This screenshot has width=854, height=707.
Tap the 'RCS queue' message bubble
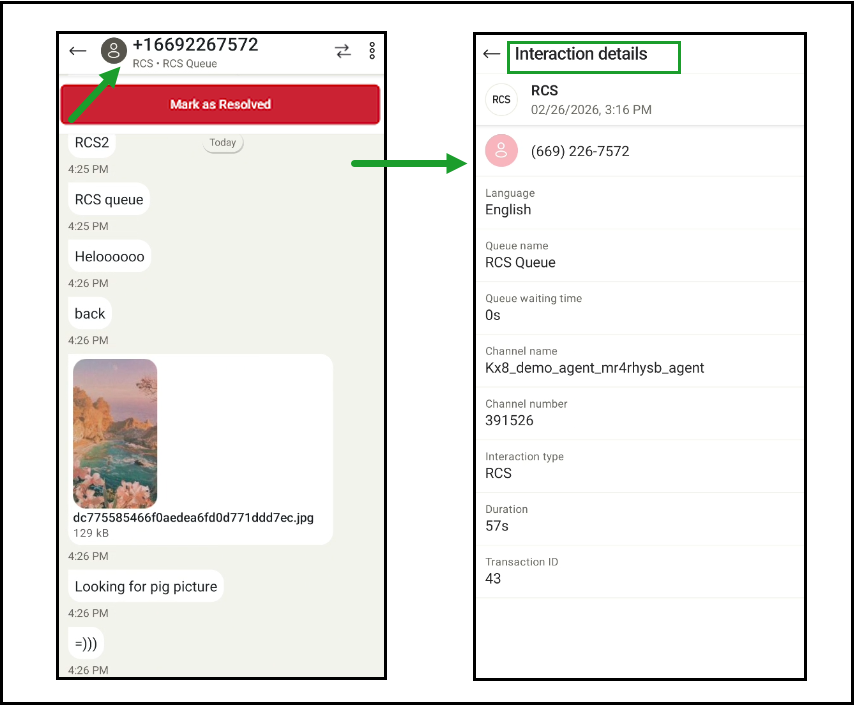pos(109,200)
